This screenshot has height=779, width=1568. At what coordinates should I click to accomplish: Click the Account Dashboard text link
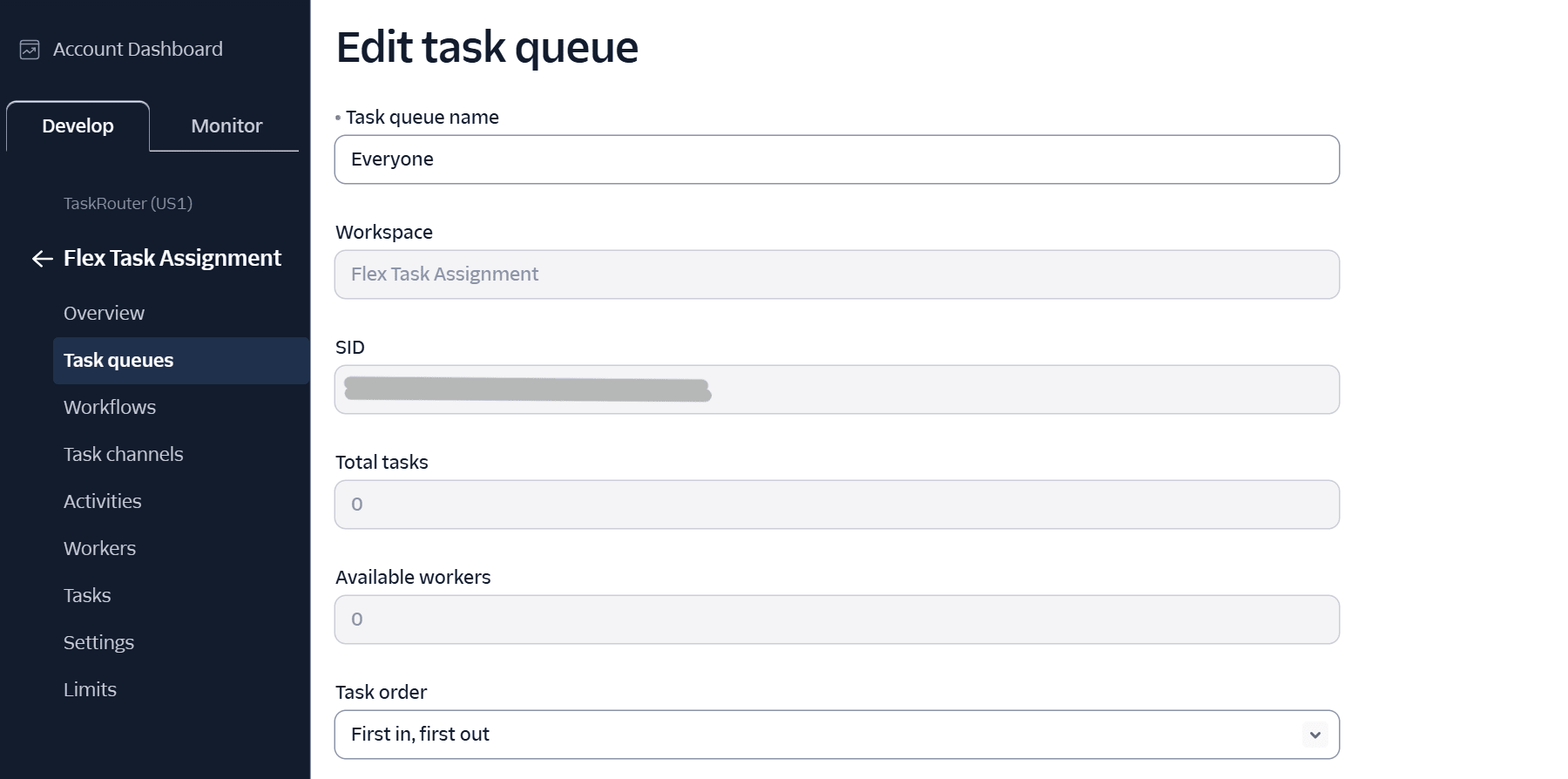(137, 49)
